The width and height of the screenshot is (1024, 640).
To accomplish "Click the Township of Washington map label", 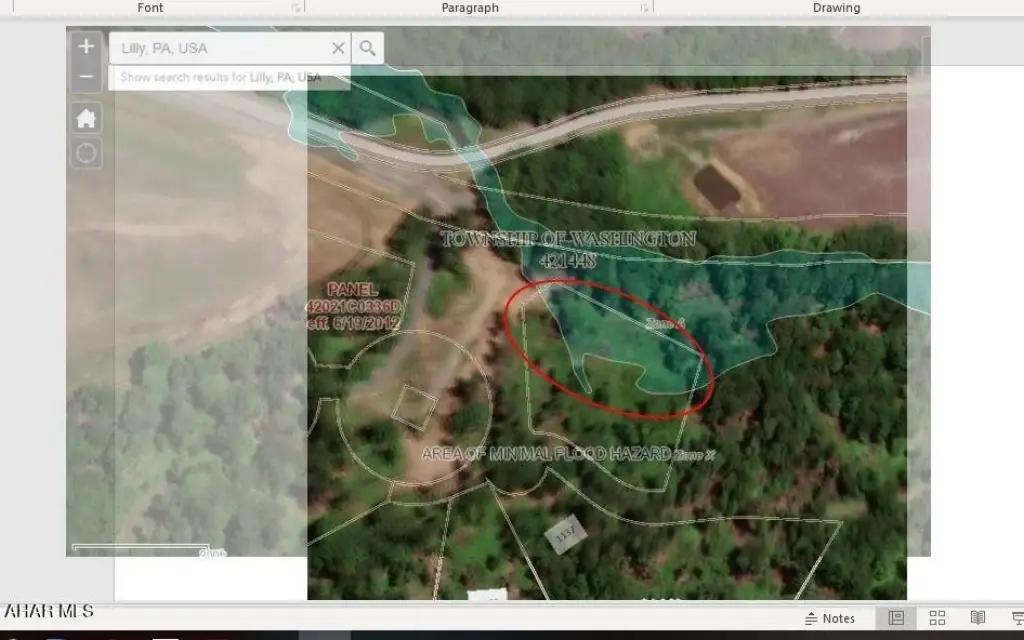I will (568, 249).
